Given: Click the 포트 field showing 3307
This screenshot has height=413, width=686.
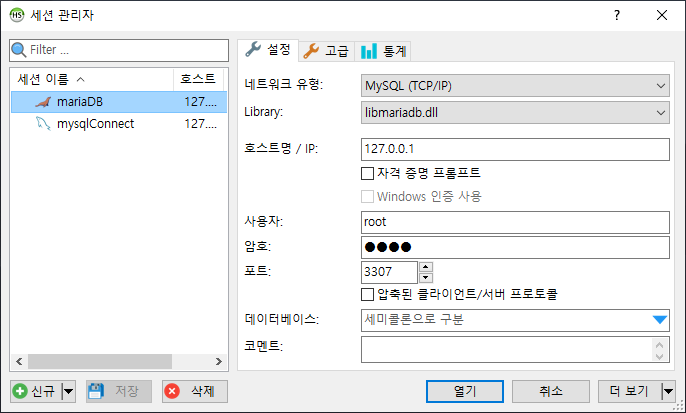Looking at the screenshot, I should tap(389, 272).
